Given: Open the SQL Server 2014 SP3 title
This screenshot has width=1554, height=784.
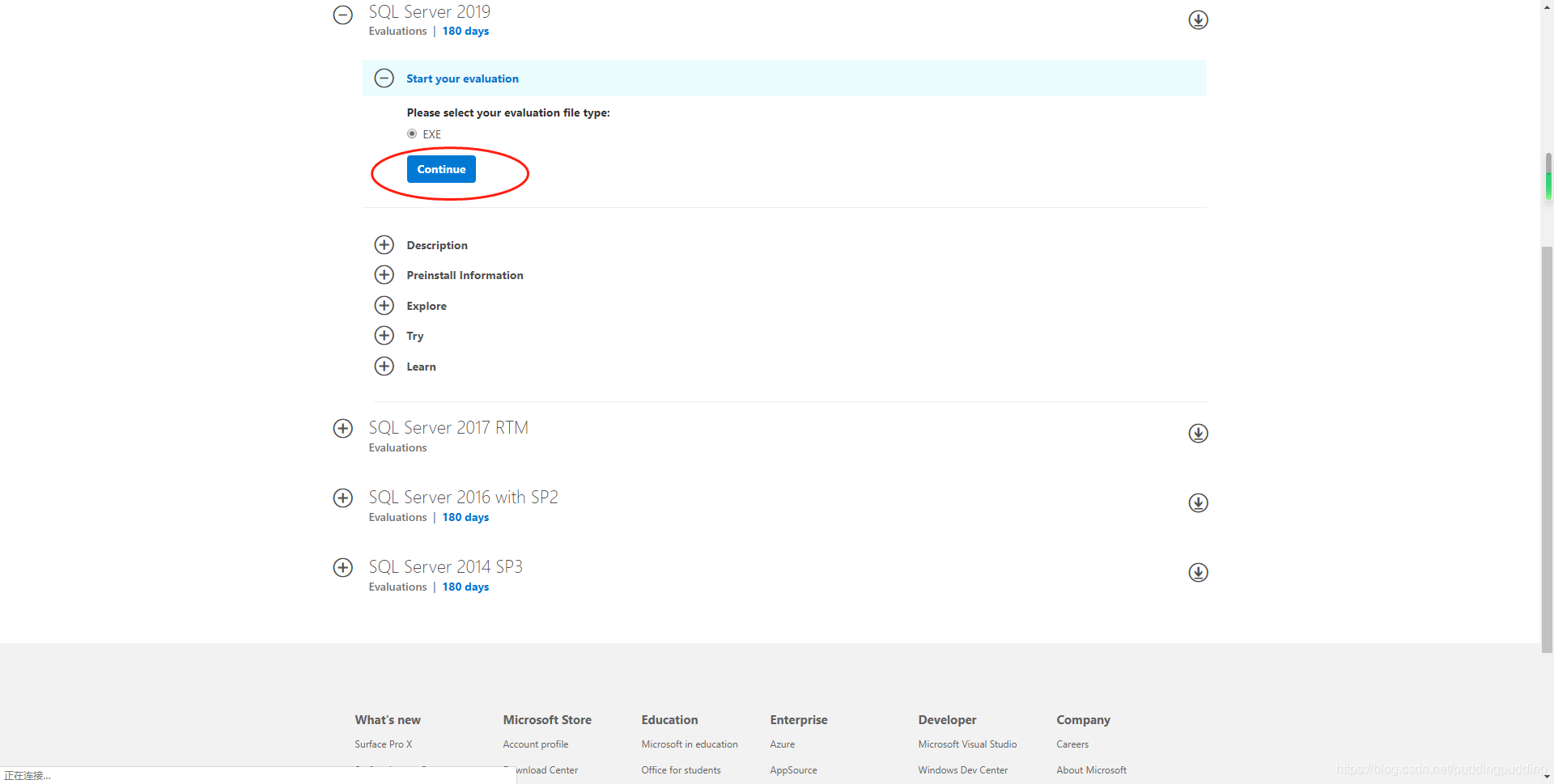Looking at the screenshot, I should (446, 567).
